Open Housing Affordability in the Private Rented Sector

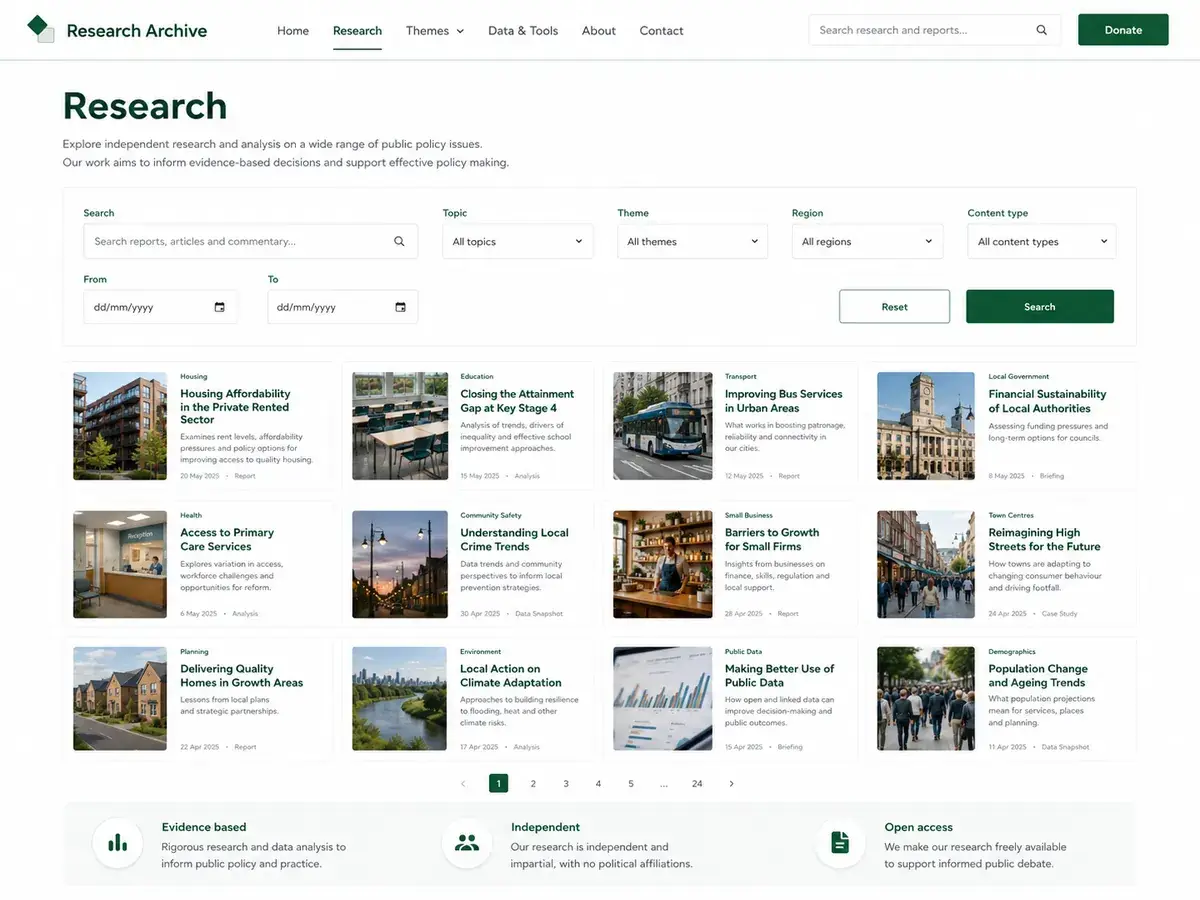click(x=235, y=407)
